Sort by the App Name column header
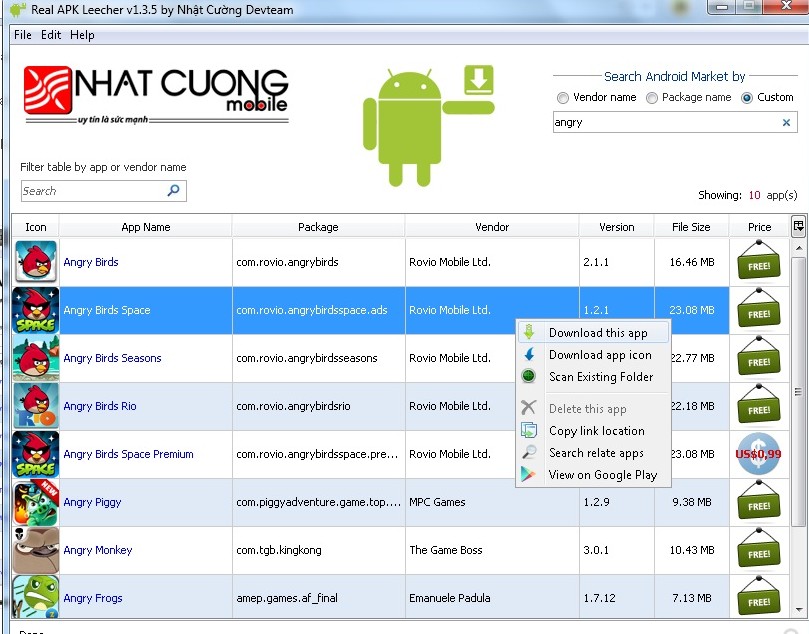Screen dimensions: 809x634 (146, 227)
